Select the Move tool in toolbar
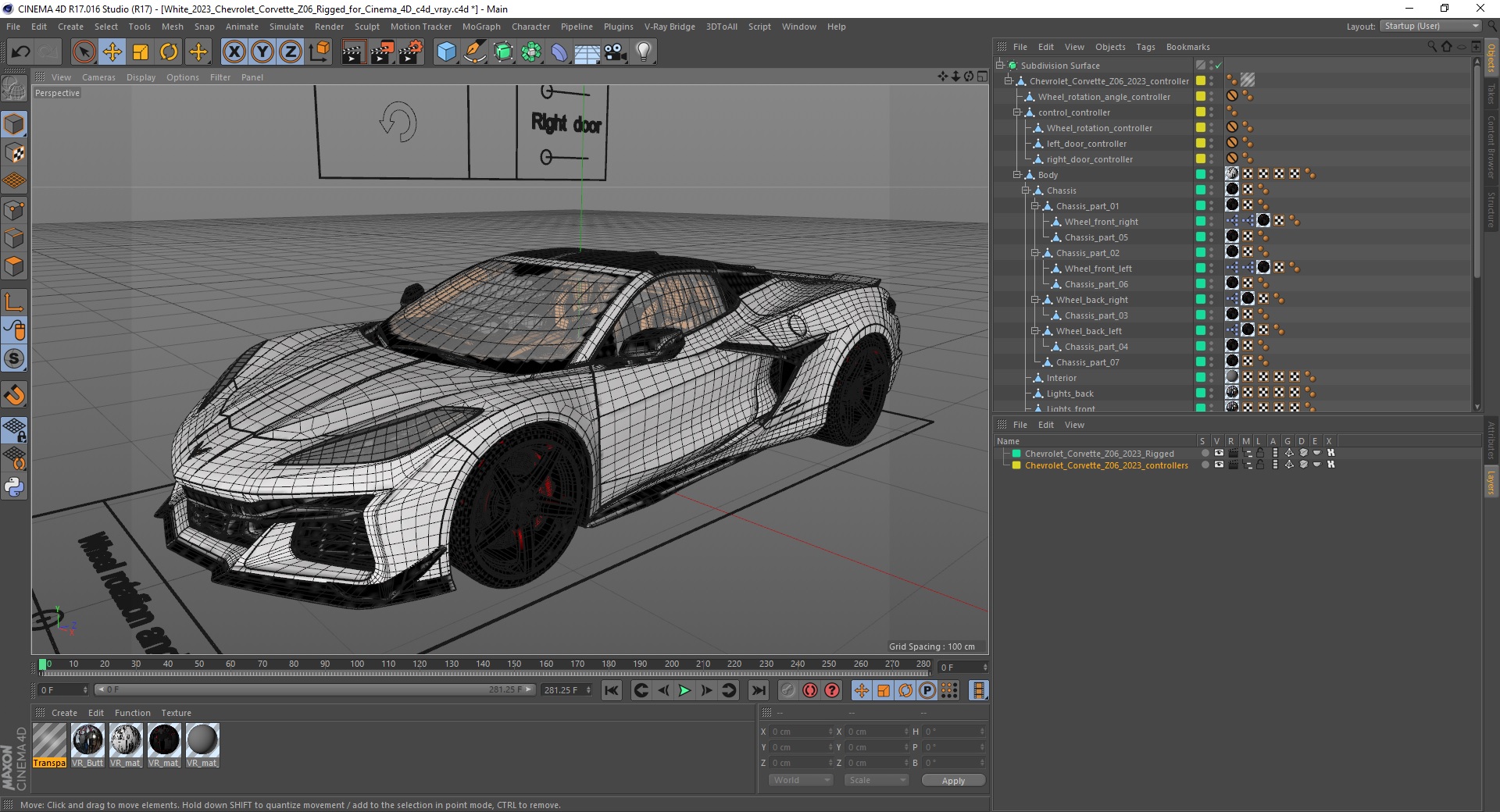The image size is (1500, 812). click(112, 52)
